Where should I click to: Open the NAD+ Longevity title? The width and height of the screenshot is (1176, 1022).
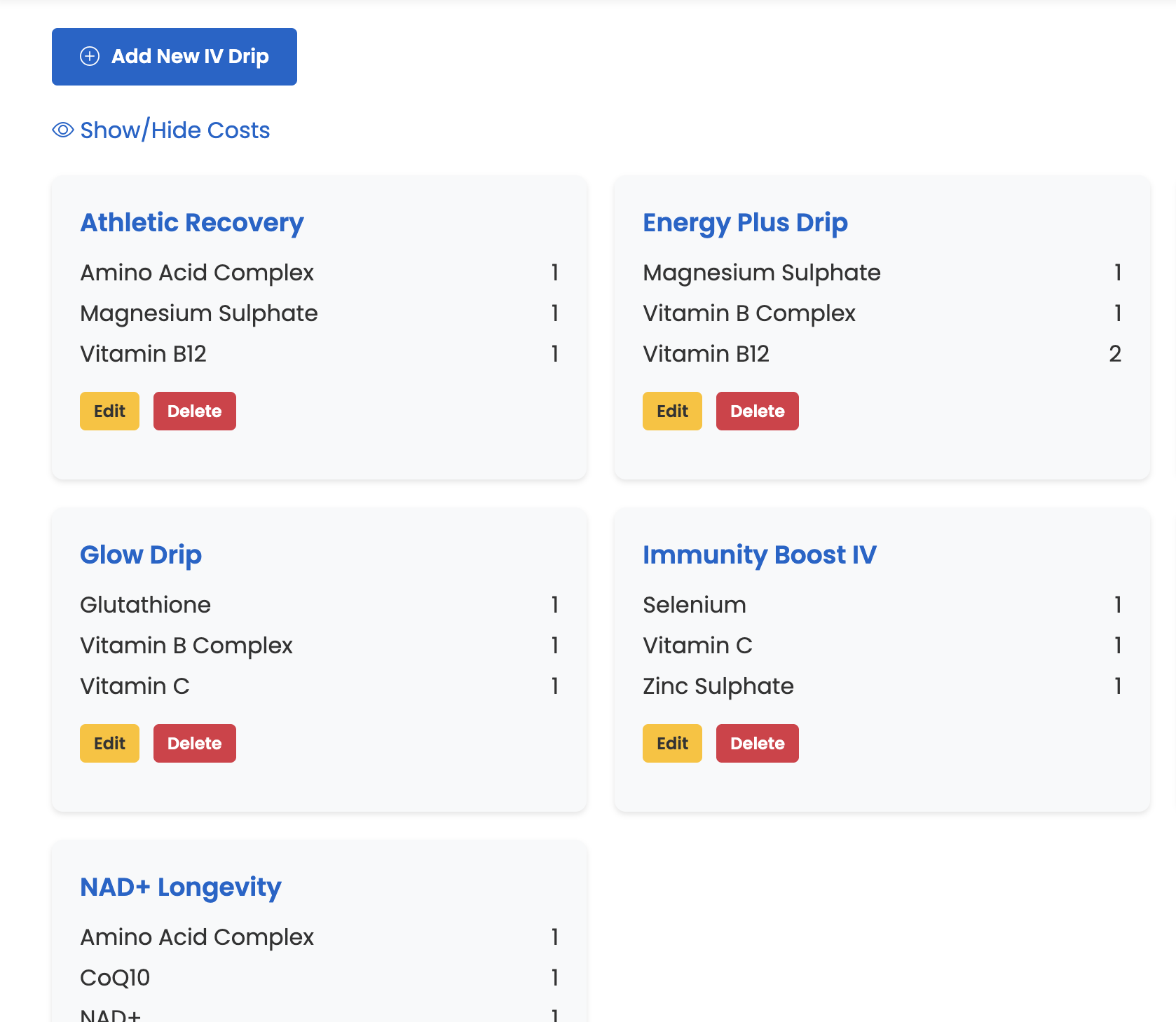pos(181,887)
